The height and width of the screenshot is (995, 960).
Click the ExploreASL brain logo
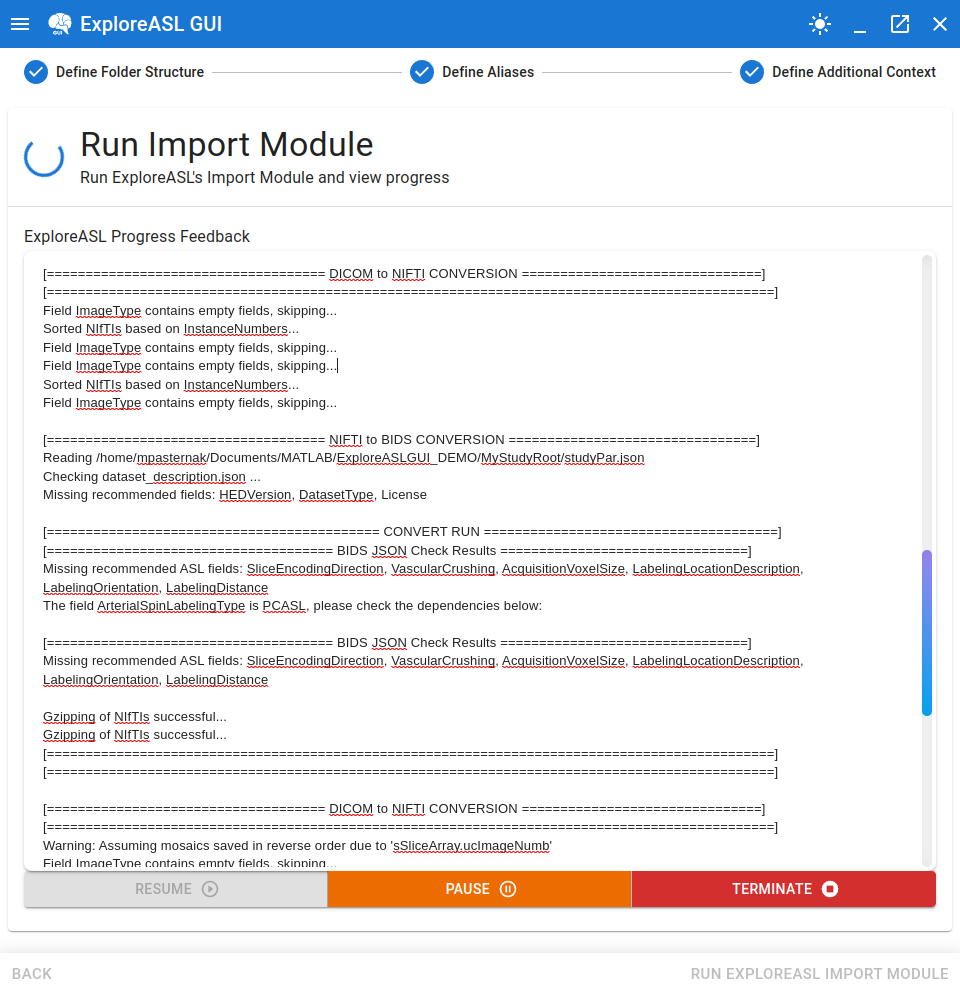(x=60, y=24)
